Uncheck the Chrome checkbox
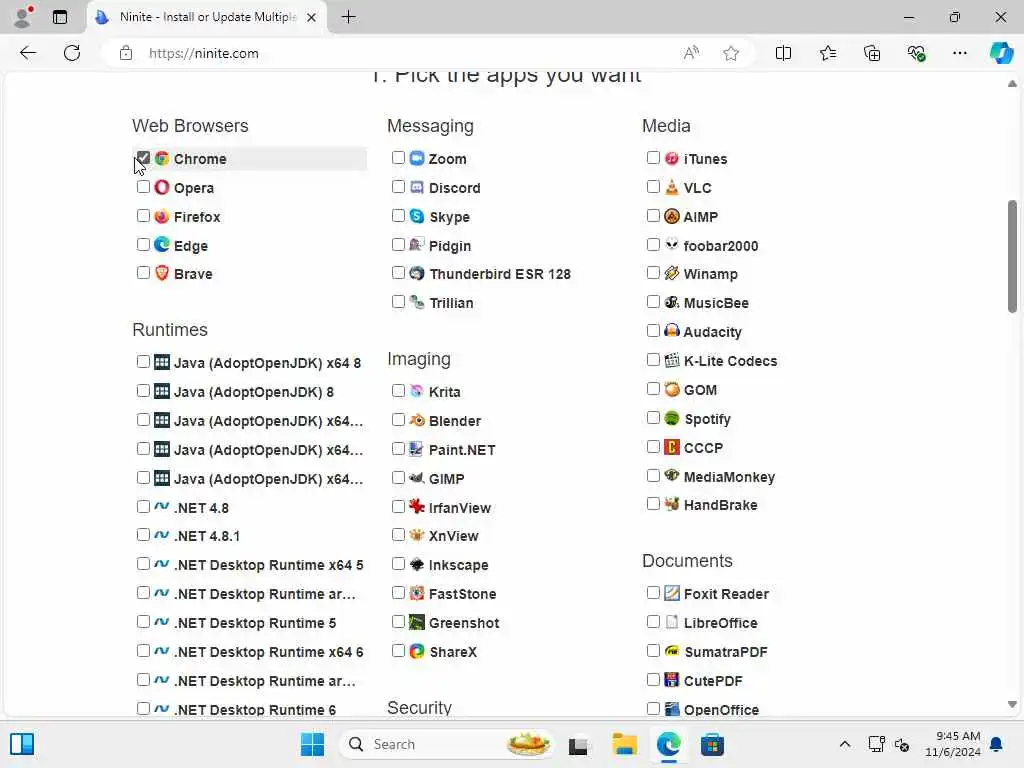1024x768 pixels. pyautogui.click(x=143, y=157)
